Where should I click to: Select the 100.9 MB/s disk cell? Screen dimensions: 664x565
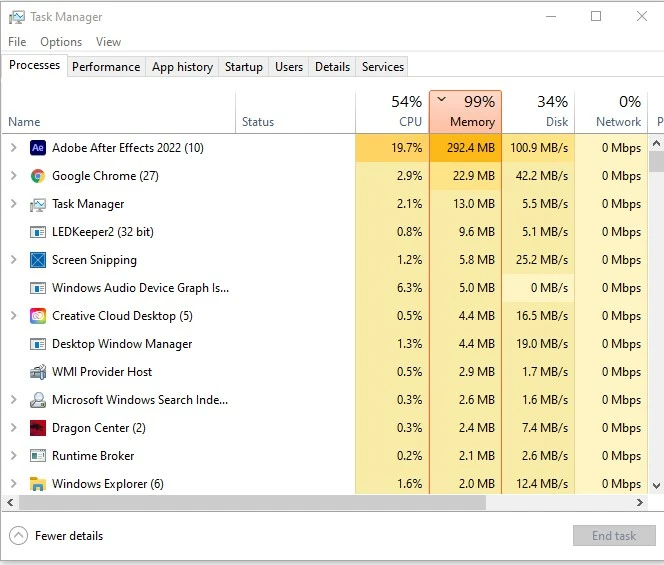coord(538,148)
